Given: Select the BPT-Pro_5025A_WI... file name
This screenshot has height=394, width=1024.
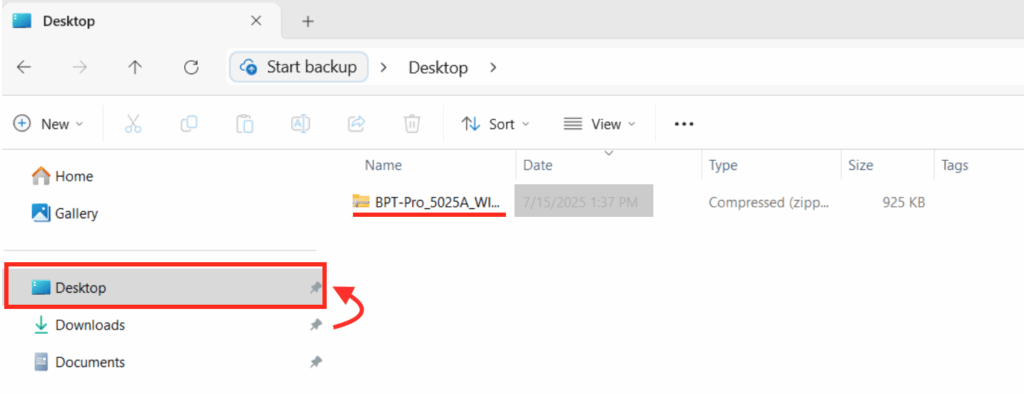Looking at the screenshot, I should coord(438,202).
